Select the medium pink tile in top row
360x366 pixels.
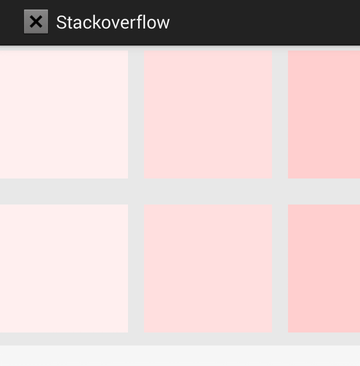[x=208, y=114]
